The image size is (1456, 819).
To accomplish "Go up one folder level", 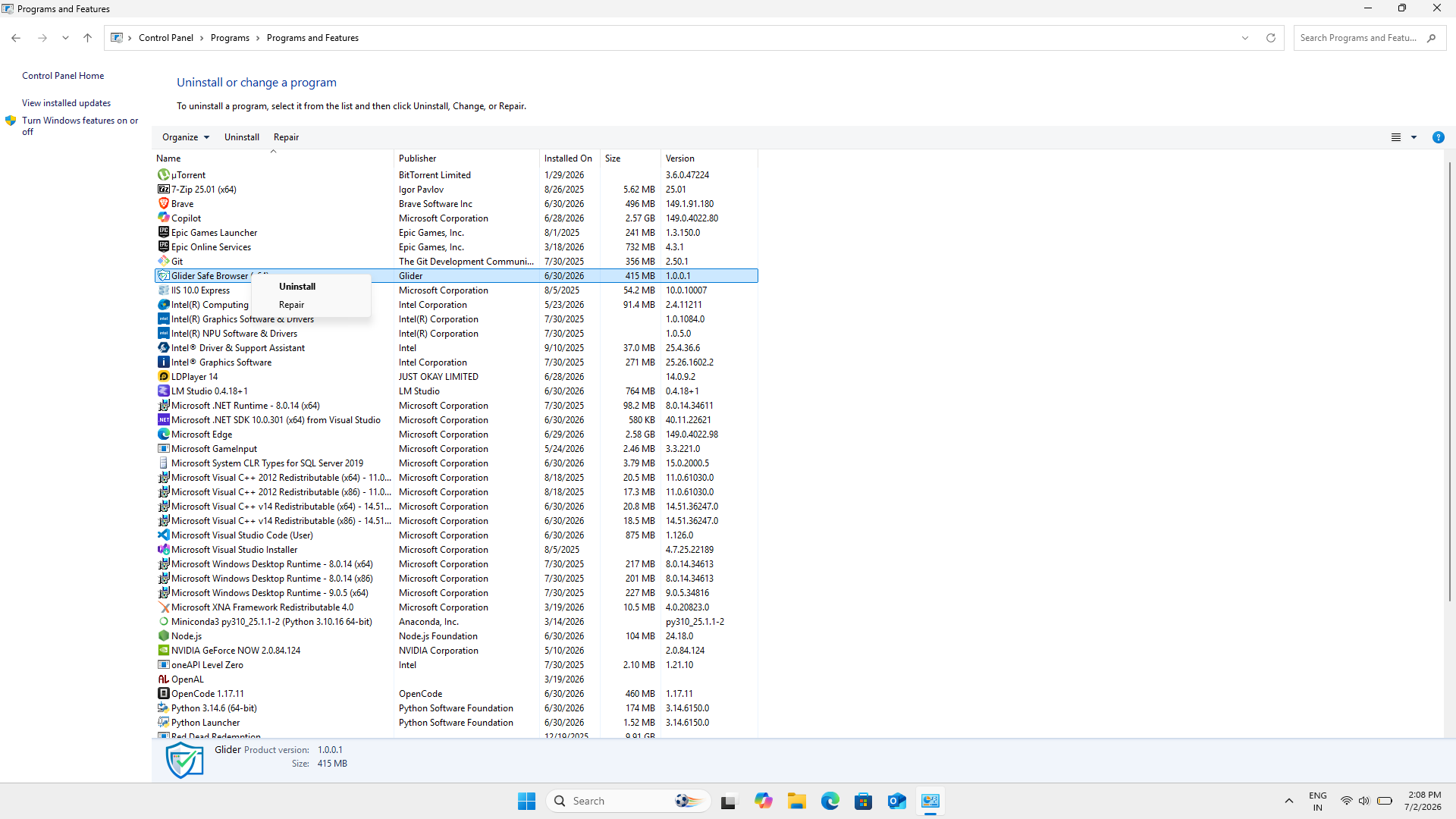I will [x=87, y=38].
